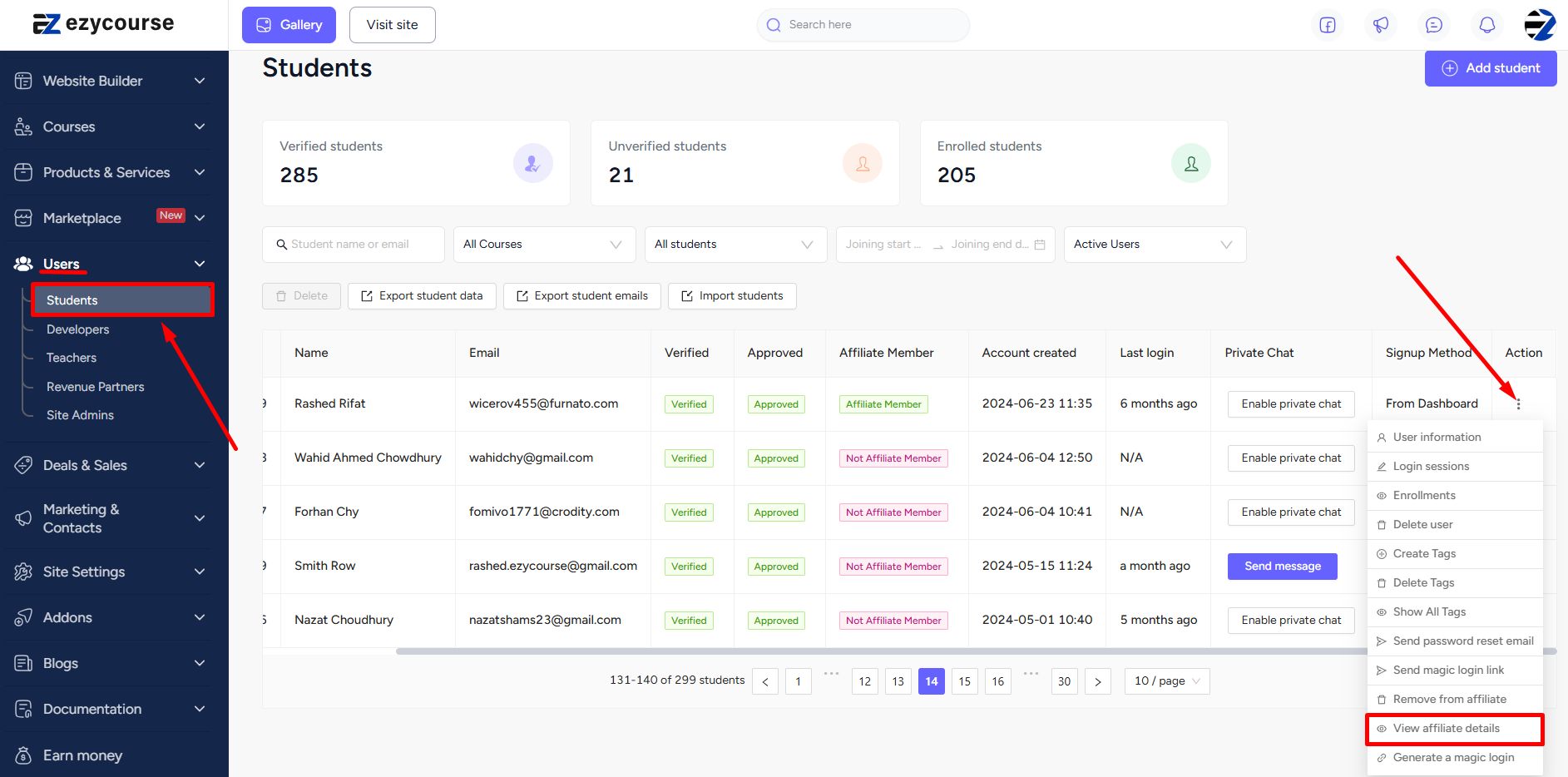Choose View affiliate details menu entry
This screenshot has width=1568, height=777.
(x=1455, y=729)
